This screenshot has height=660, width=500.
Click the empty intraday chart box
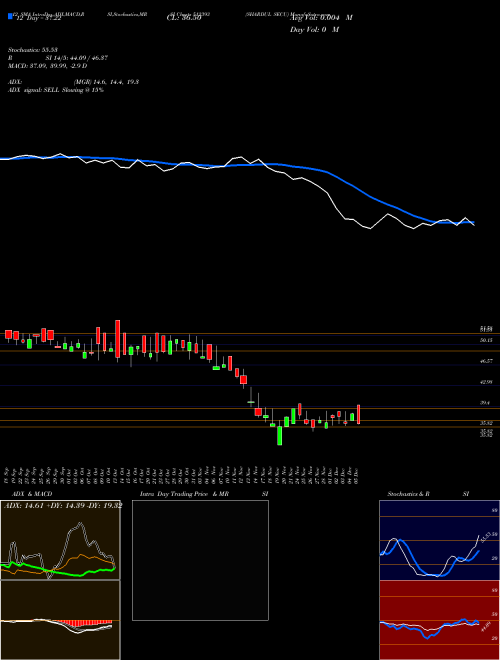point(200,560)
